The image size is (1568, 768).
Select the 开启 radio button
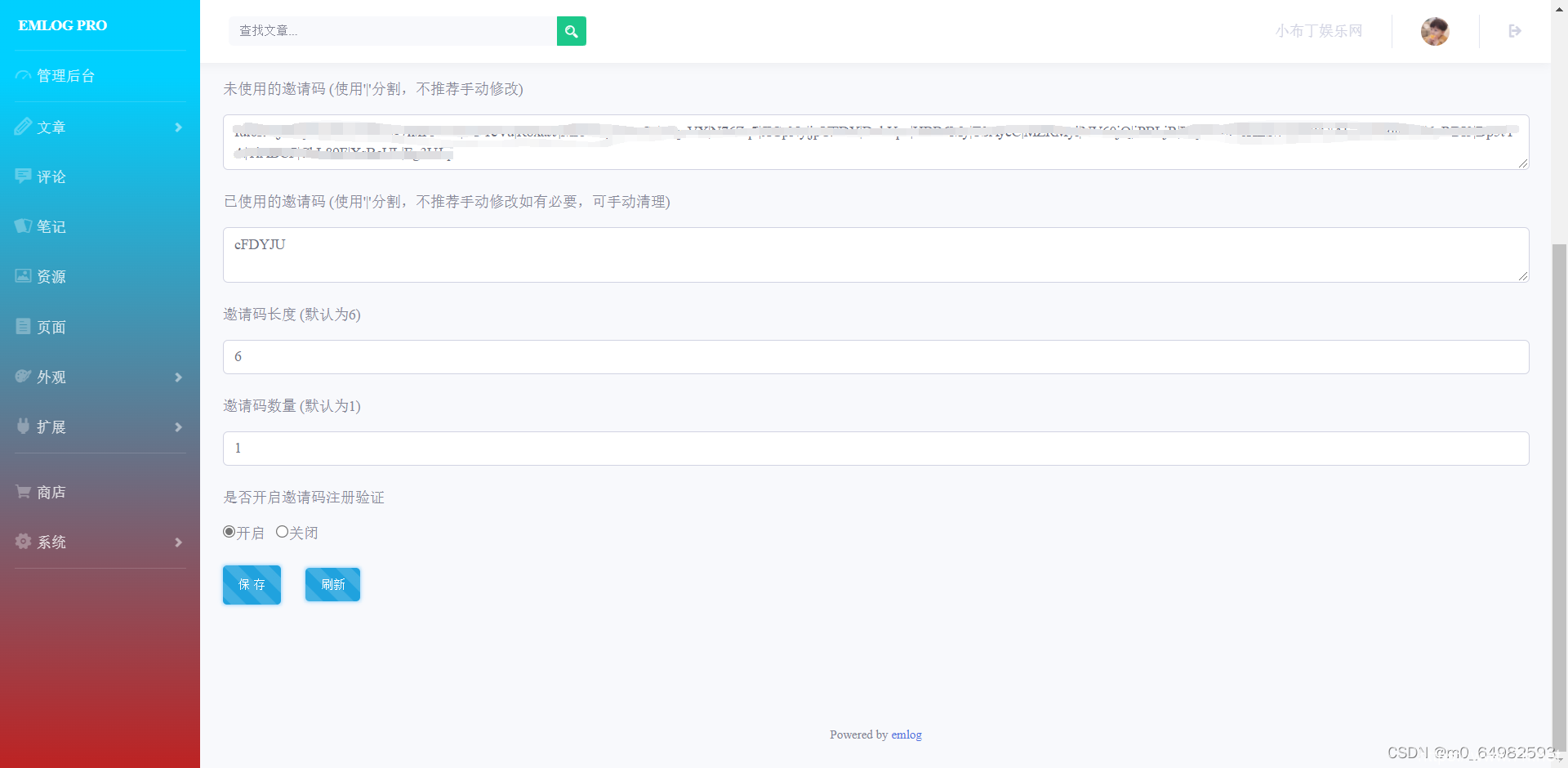coord(229,532)
